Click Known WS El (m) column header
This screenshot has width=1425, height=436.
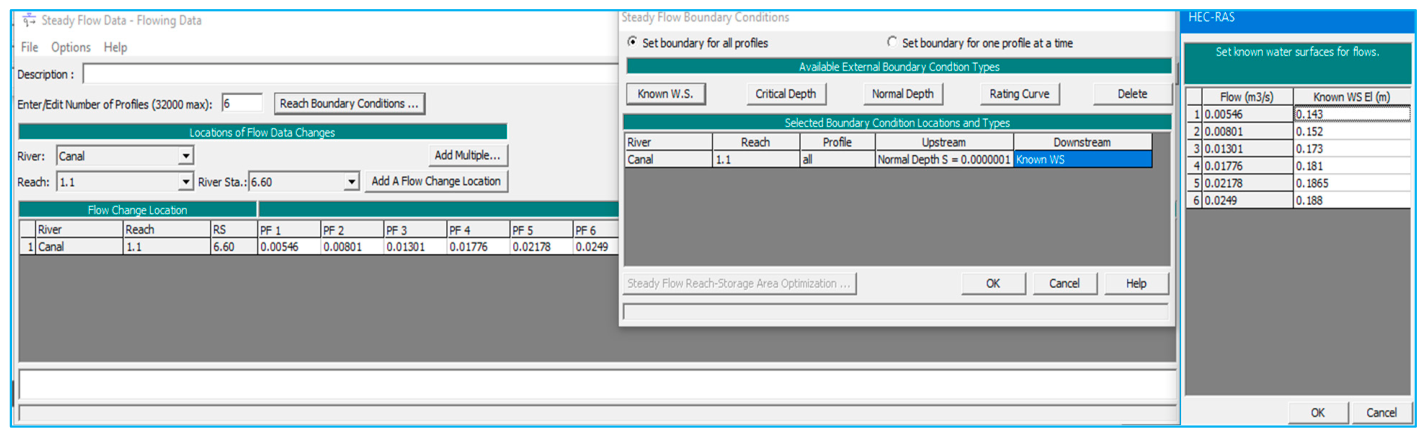point(1352,96)
